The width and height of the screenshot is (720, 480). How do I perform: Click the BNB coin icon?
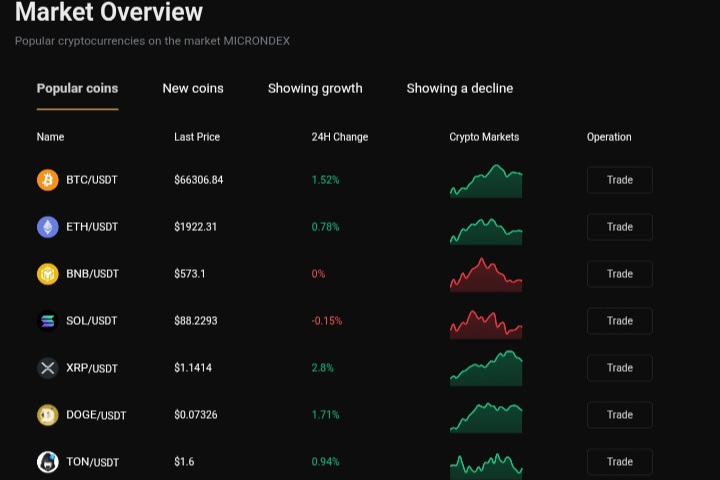[48, 274]
